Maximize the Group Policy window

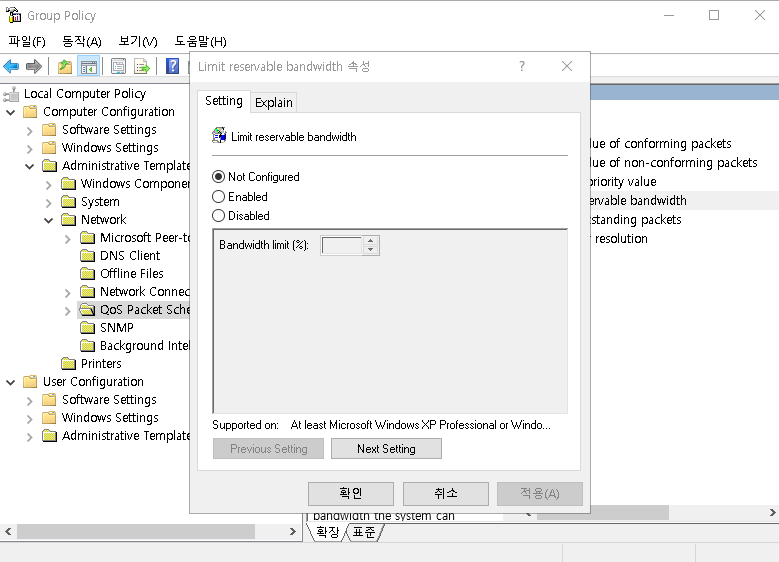pyautogui.click(x=713, y=15)
